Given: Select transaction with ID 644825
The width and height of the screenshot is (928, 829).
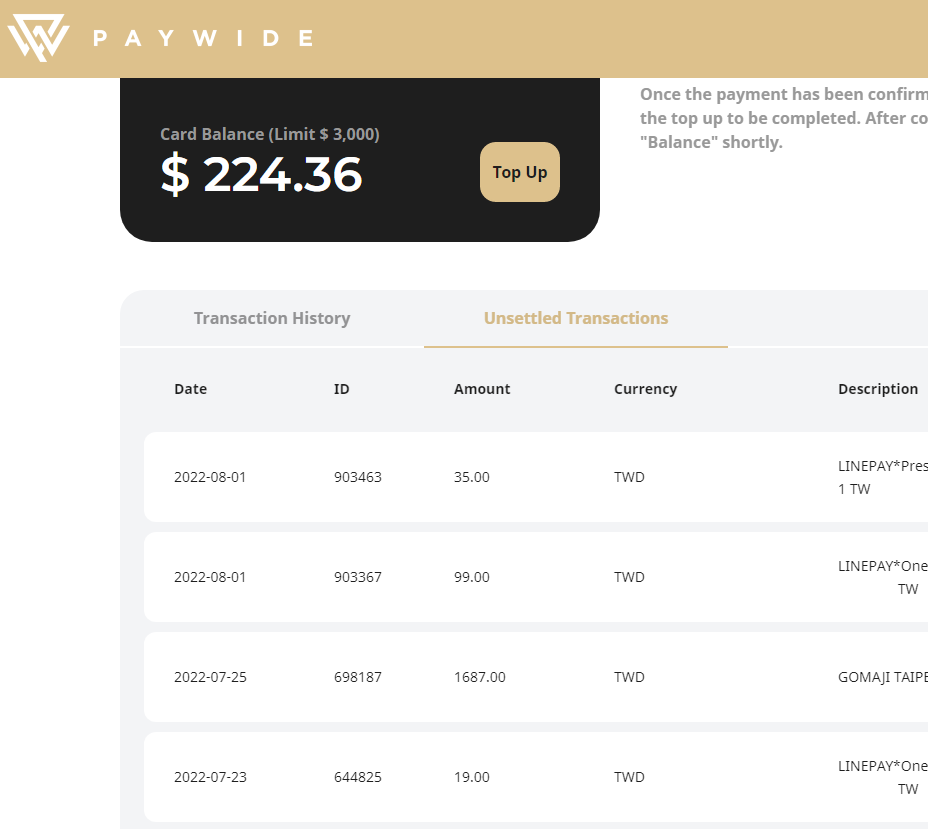Looking at the screenshot, I should click(x=536, y=777).
